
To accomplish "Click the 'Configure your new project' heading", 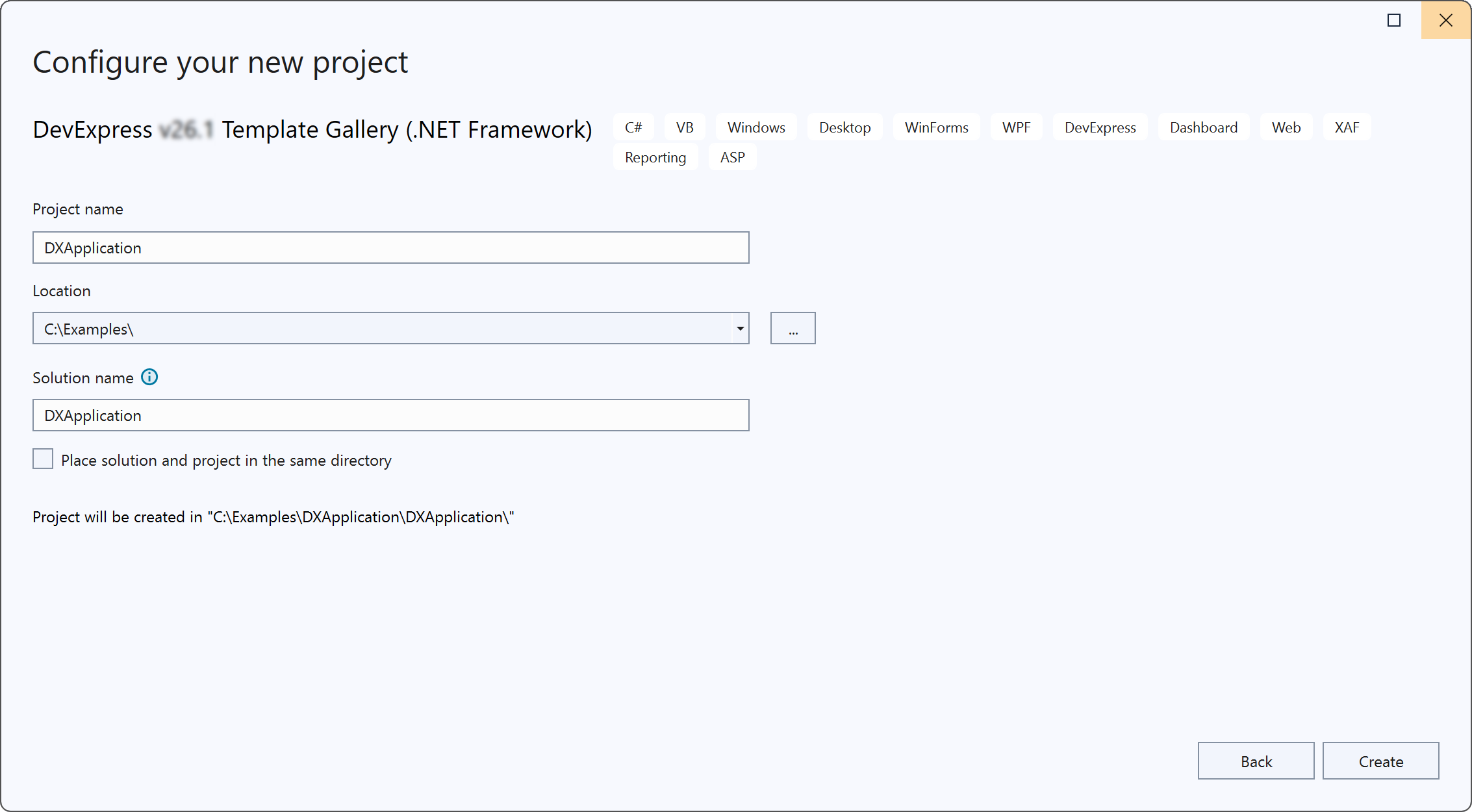I will (x=220, y=62).
